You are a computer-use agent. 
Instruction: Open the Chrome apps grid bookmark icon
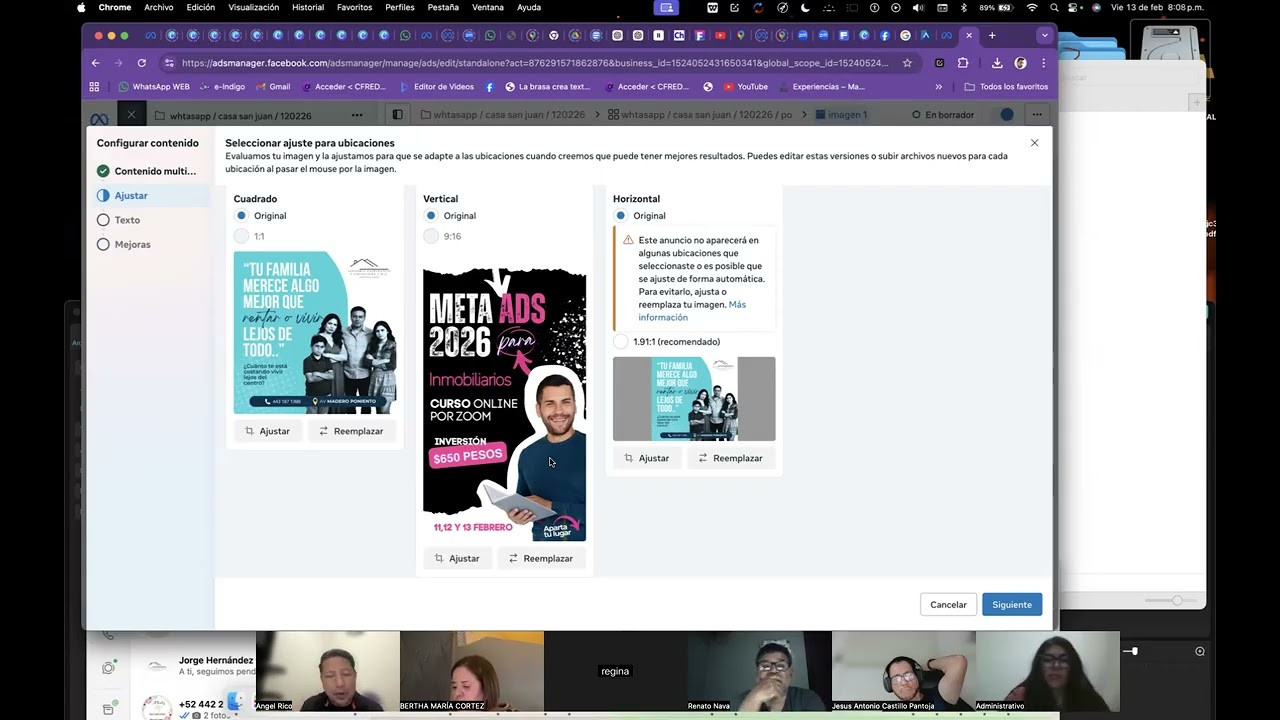point(94,87)
